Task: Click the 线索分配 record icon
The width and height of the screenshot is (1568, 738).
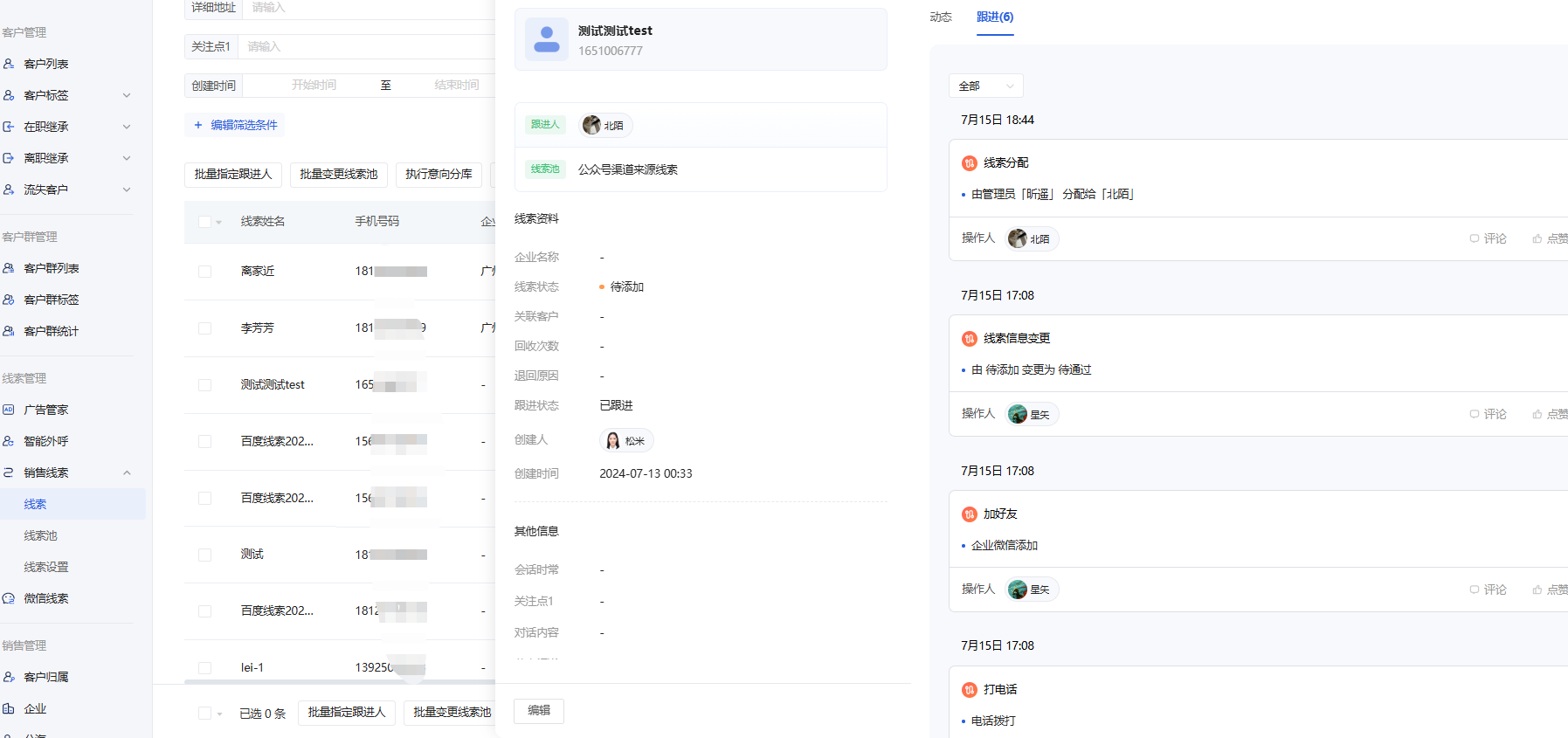Action: 970,163
